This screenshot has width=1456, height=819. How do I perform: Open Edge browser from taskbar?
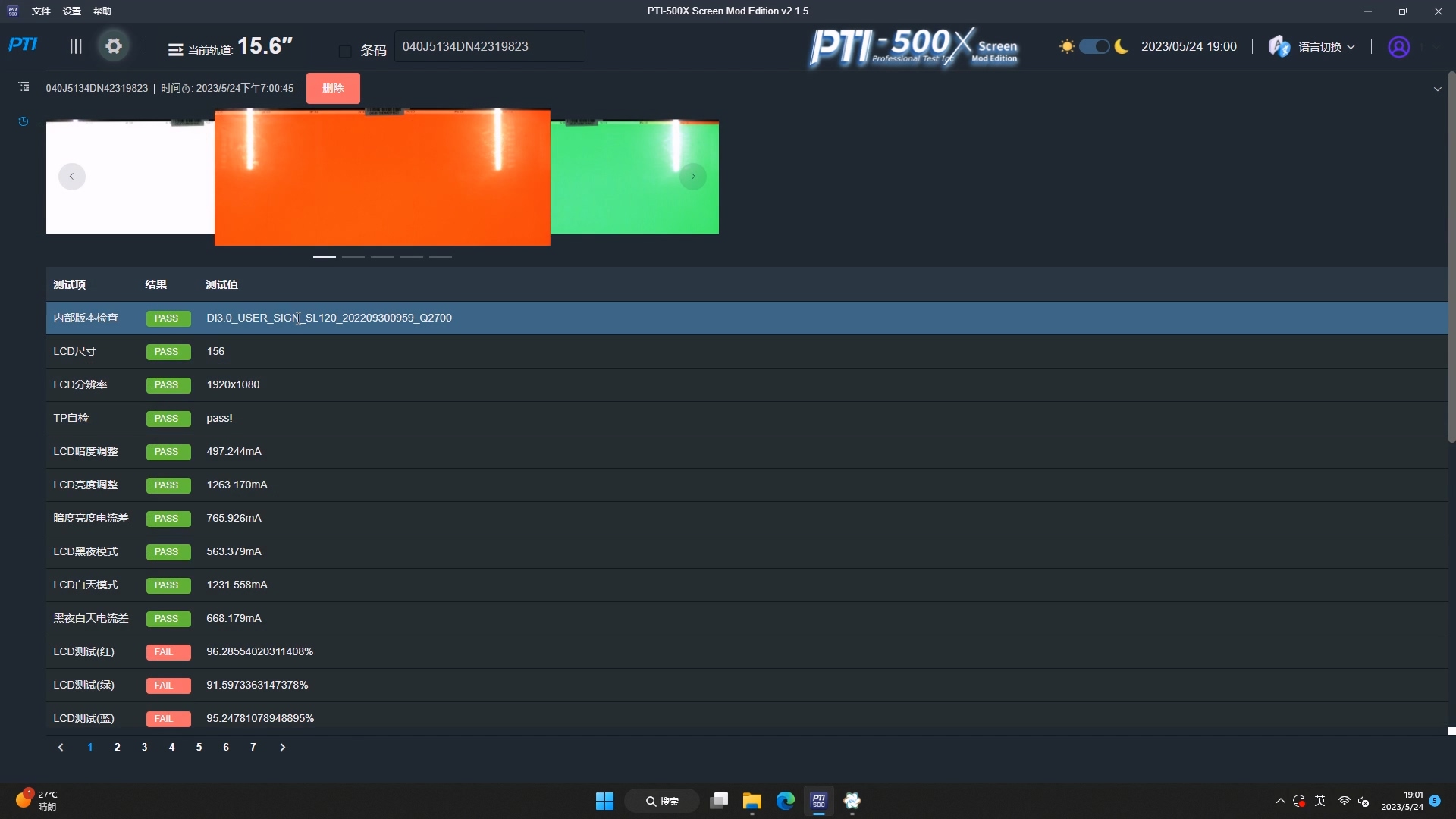[785, 801]
